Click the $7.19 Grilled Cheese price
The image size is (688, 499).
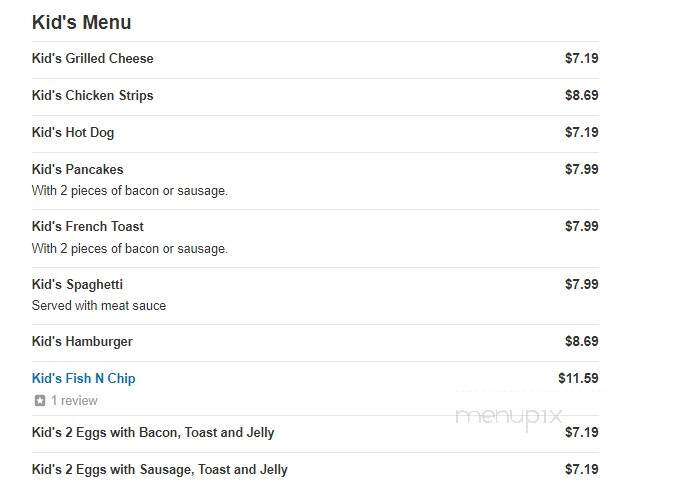click(582, 58)
